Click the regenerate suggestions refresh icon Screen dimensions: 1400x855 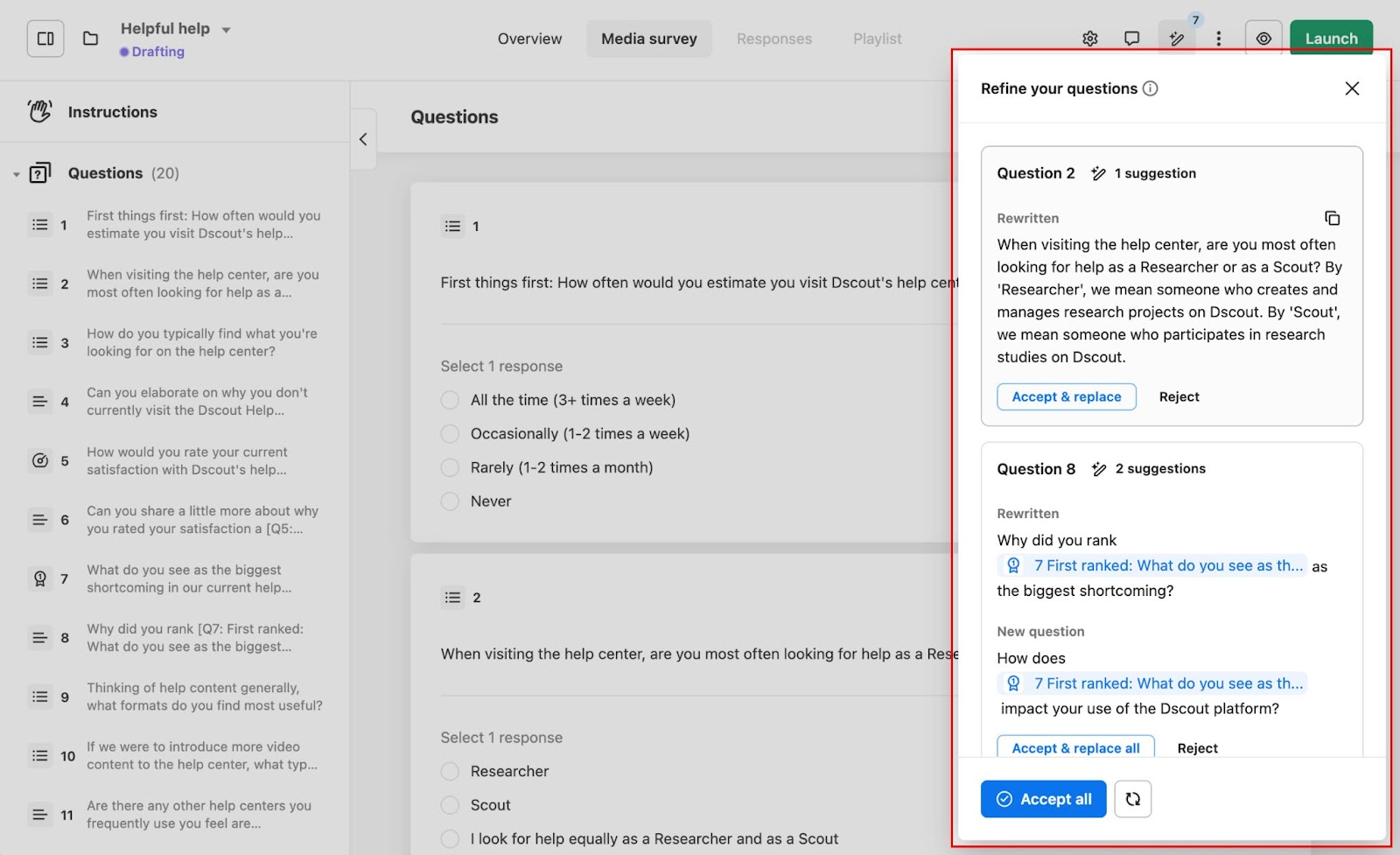(x=1132, y=799)
